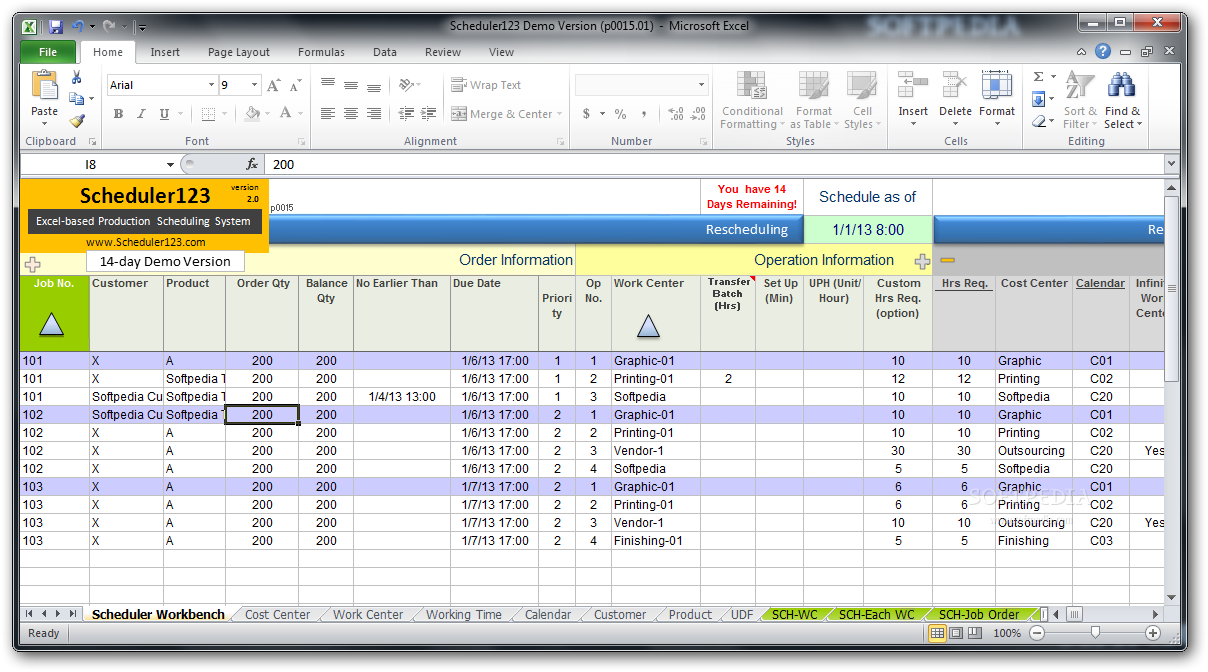Click the Copy icon
The width and height of the screenshot is (1208, 672).
[x=76, y=99]
